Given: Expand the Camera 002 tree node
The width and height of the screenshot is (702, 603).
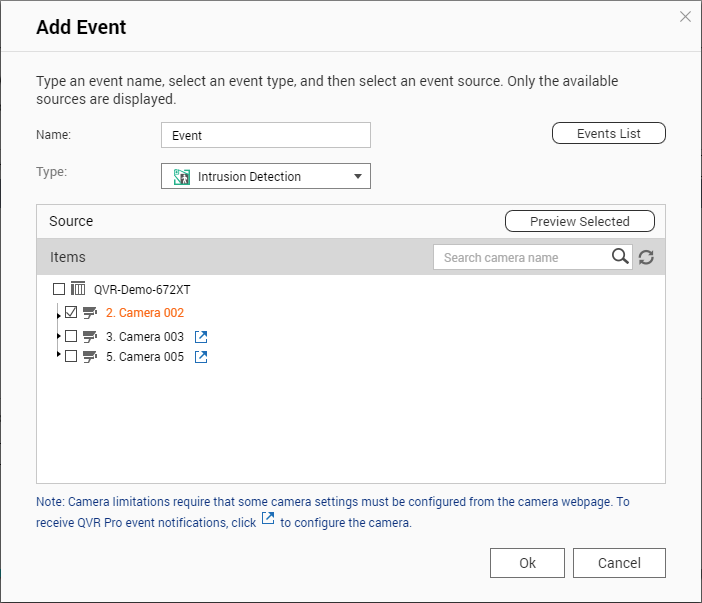Looking at the screenshot, I should pos(59,315).
